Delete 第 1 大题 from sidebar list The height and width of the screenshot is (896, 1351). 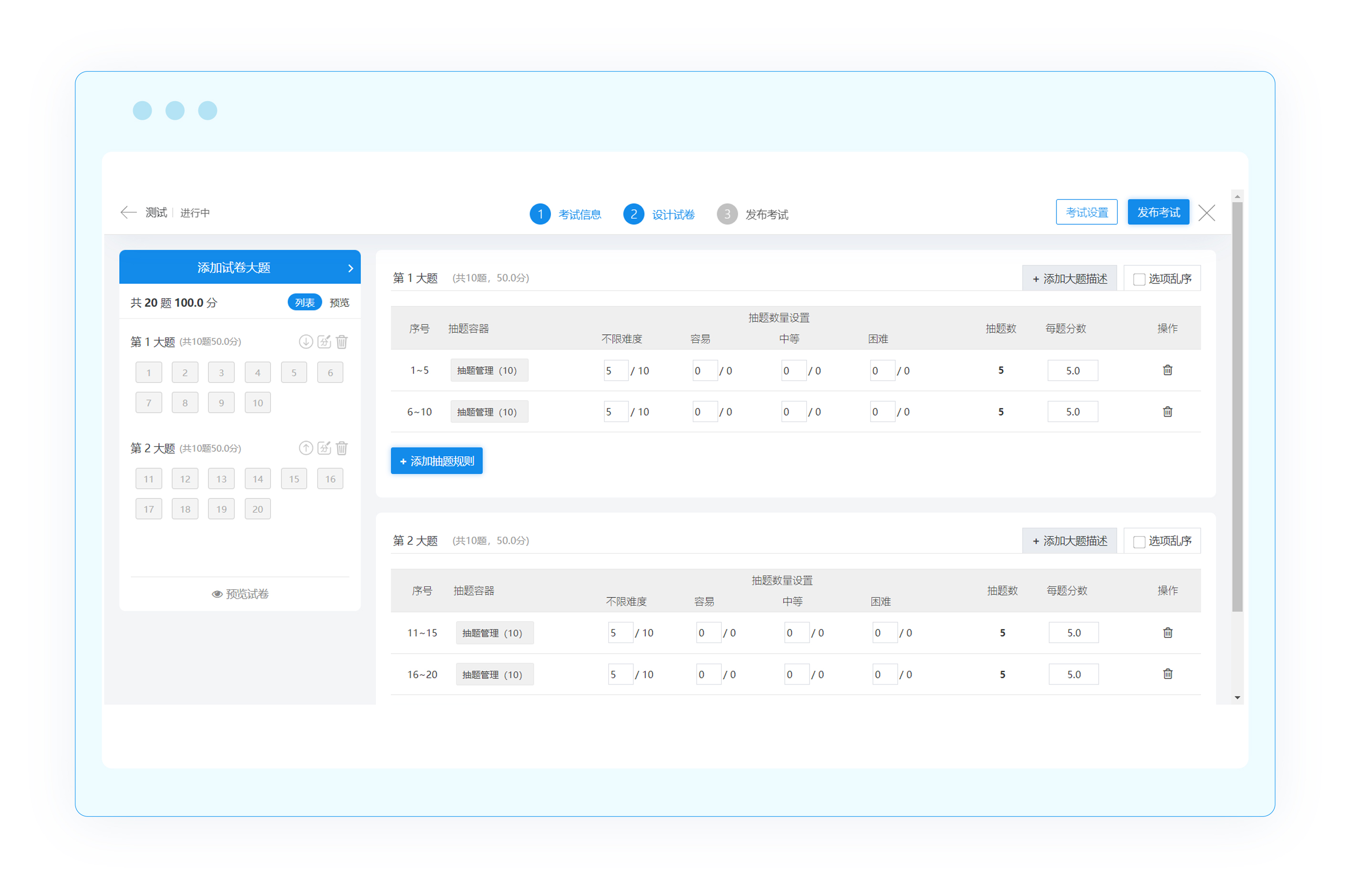click(342, 342)
